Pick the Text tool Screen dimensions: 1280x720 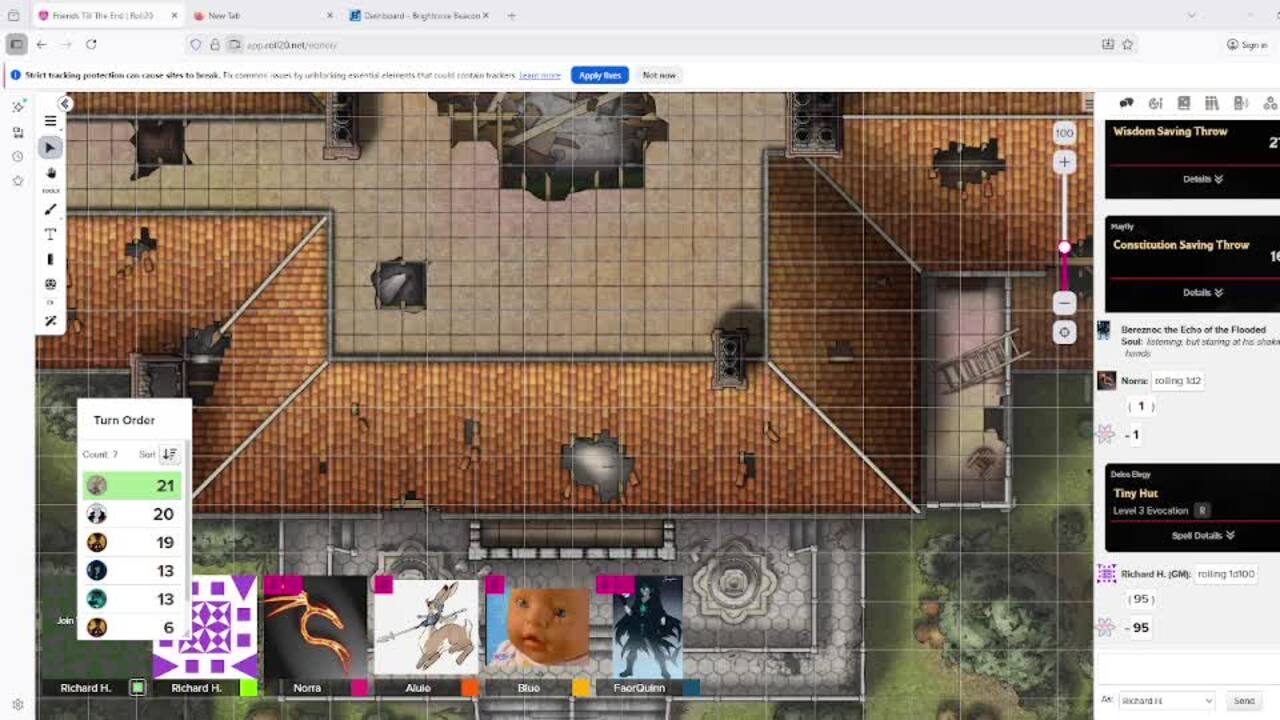point(50,234)
